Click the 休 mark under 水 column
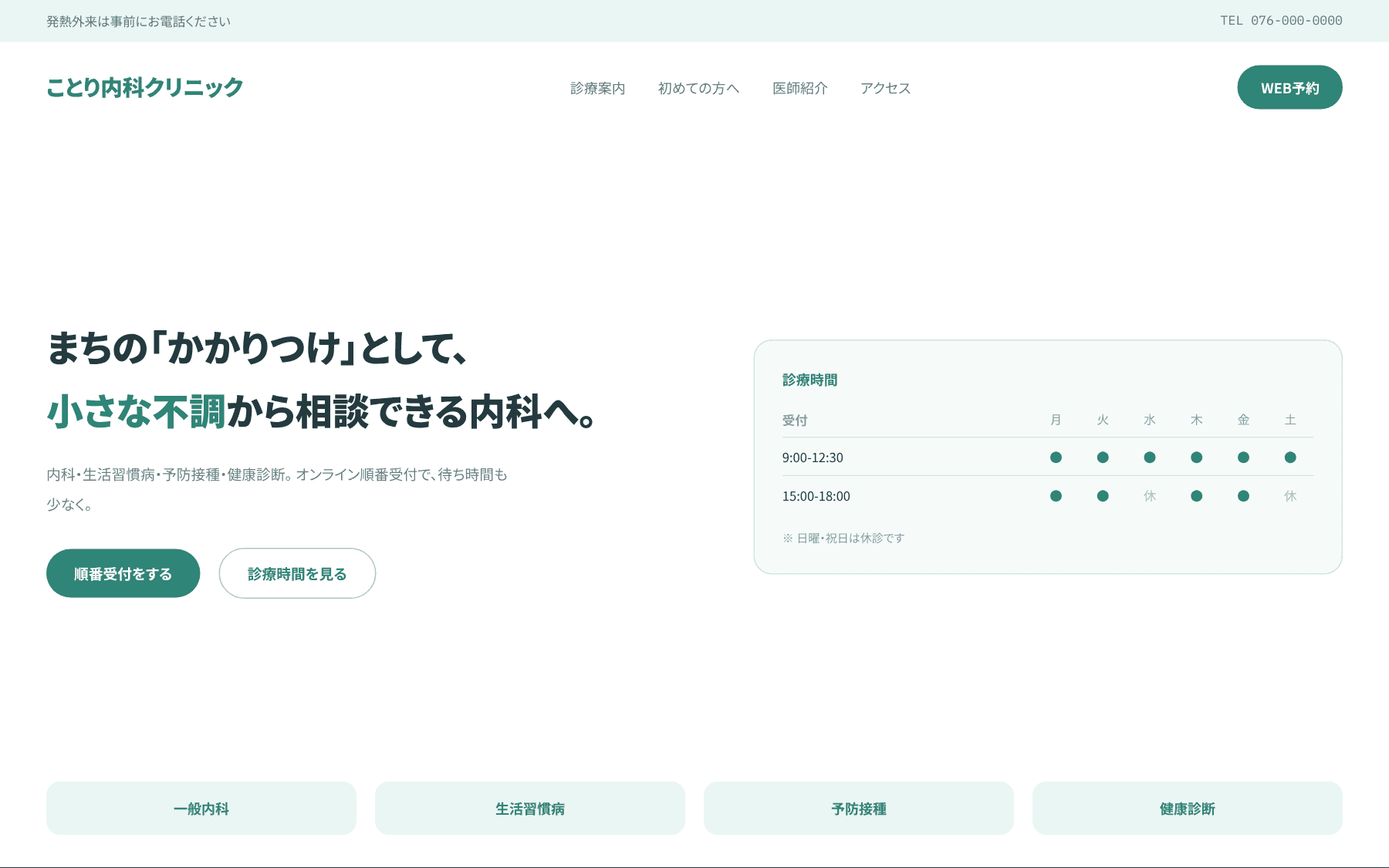 [1150, 496]
